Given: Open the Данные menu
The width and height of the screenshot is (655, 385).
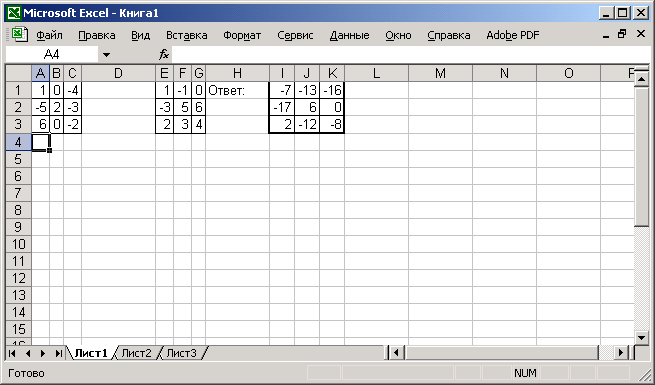Looking at the screenshot, I should click(349, 35).
